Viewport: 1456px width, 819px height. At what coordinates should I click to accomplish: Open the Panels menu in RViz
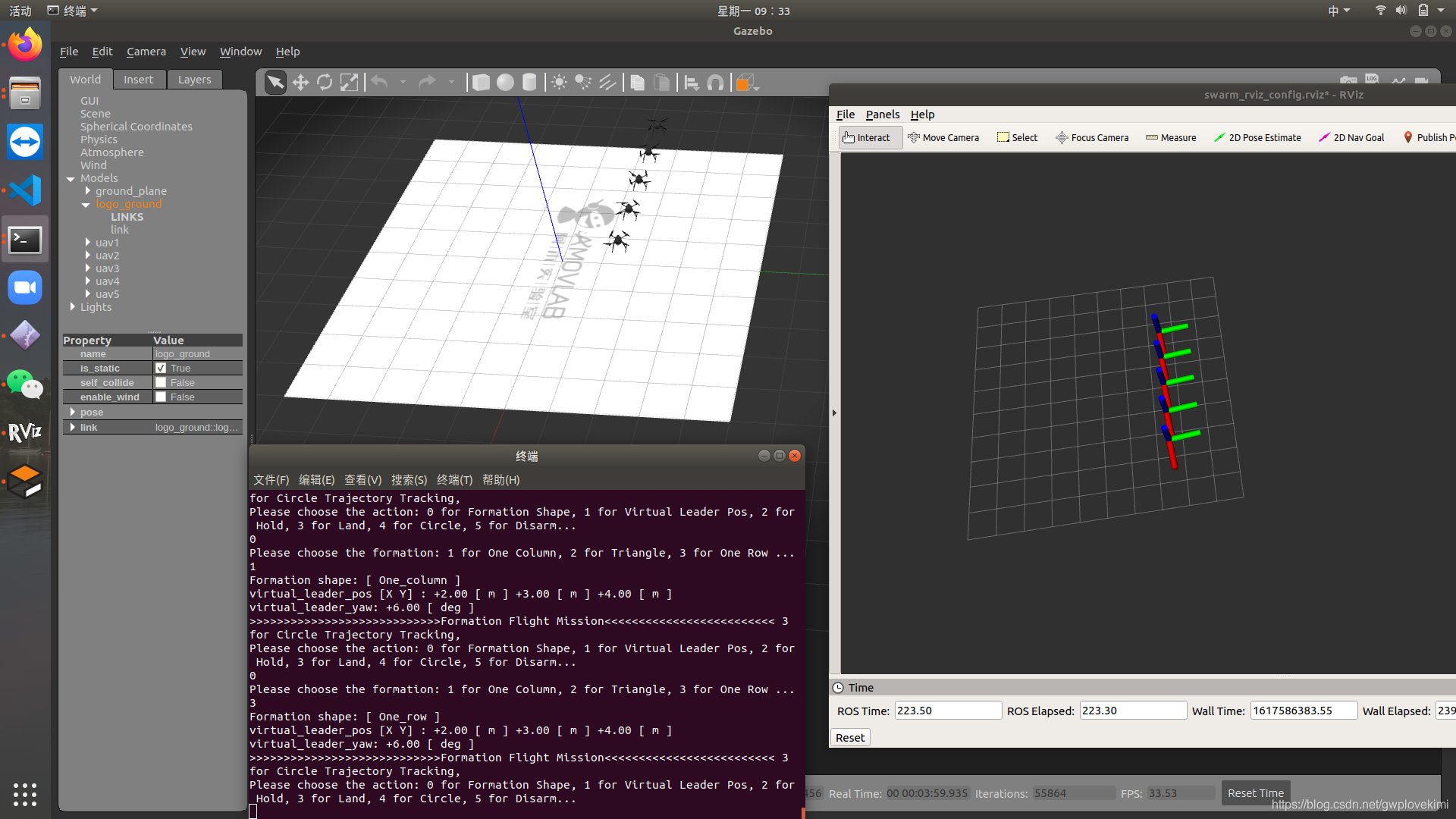[882, 115]
